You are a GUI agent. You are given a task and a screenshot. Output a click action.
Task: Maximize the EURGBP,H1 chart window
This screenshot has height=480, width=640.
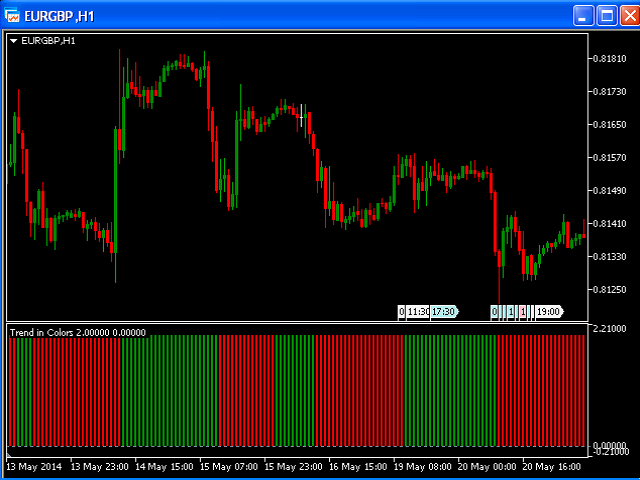point(607,16)
